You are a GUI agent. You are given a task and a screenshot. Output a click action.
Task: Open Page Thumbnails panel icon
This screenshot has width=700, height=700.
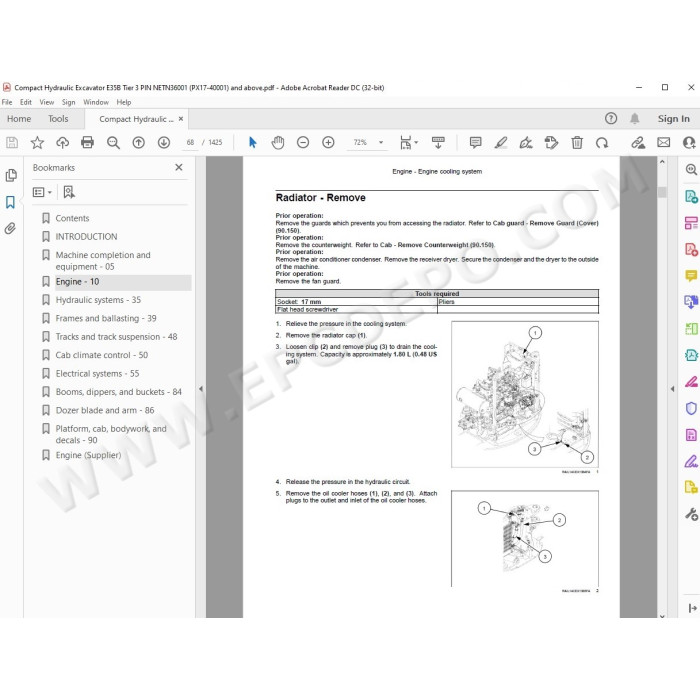pos(11,175)
